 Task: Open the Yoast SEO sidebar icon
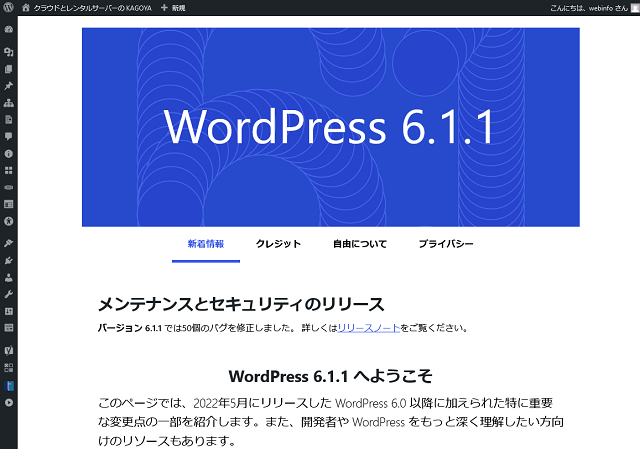click(x=8, y=351)
